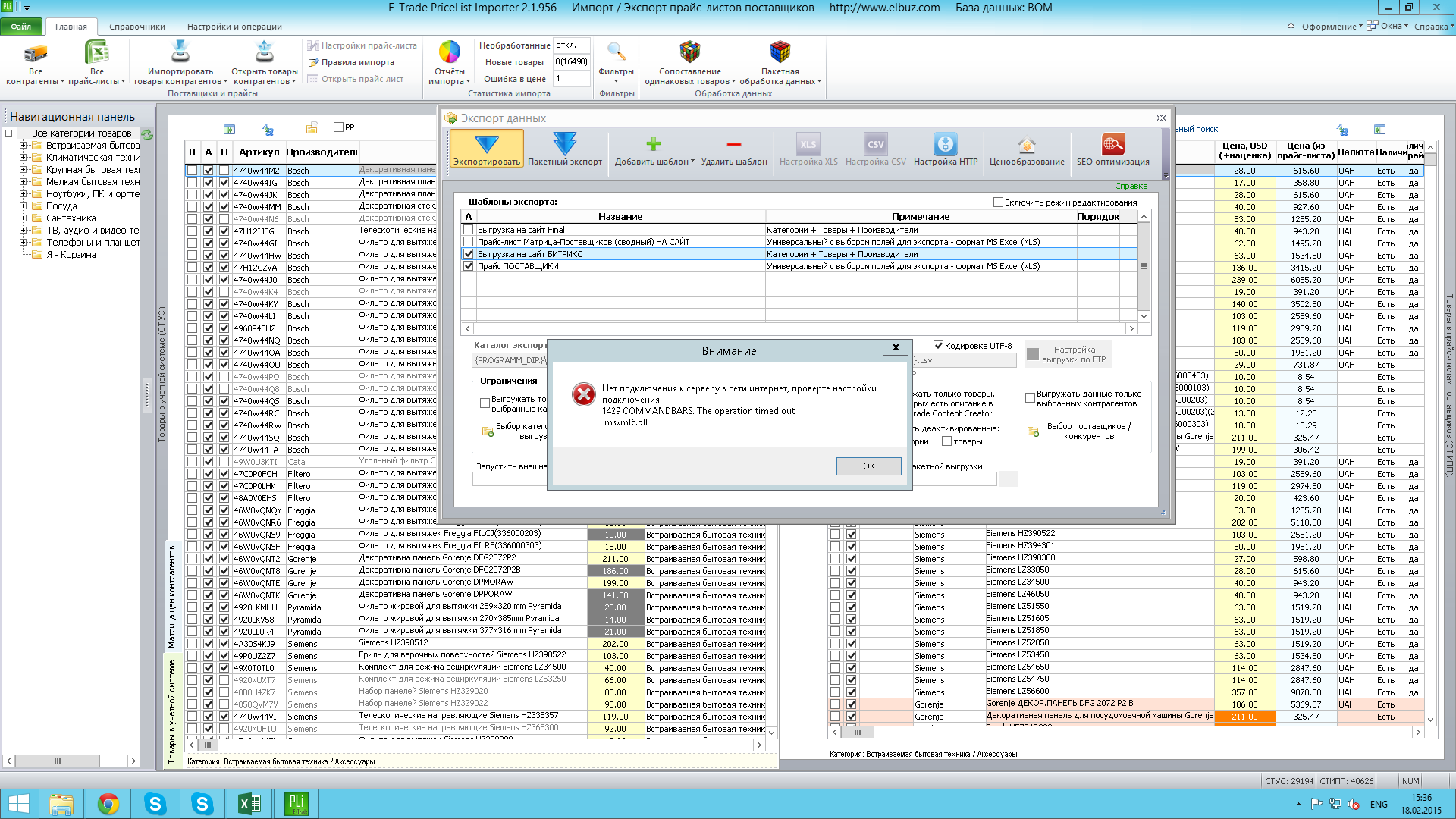Expand Встраиваемая бытовая tree node
Screen dimensions: 1456x819
coord(23,146)
